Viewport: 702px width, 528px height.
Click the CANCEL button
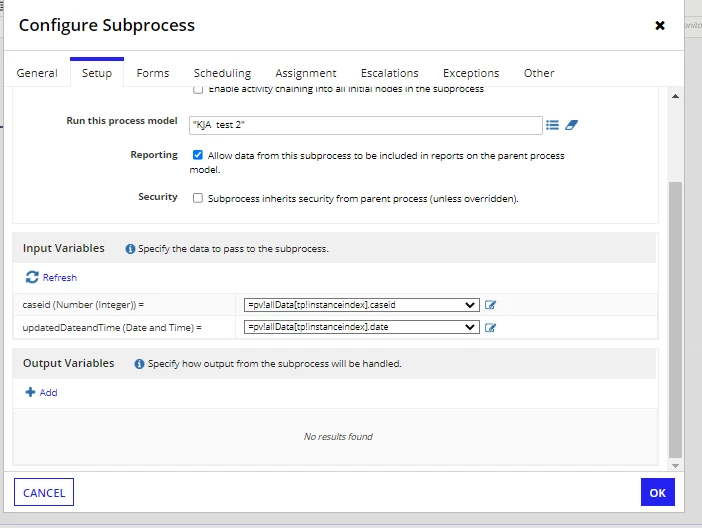44,492
